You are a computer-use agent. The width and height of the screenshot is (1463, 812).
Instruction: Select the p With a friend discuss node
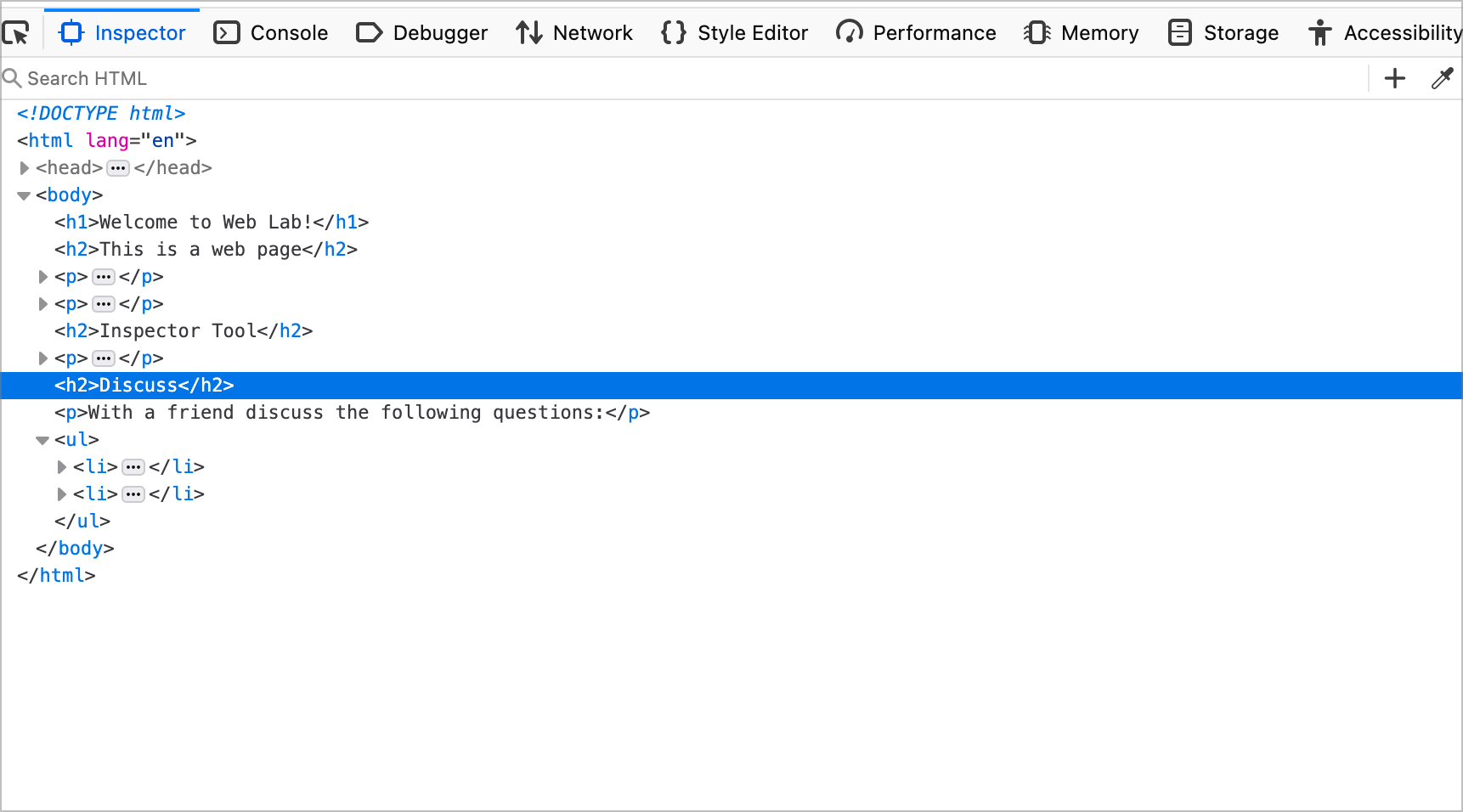tap(353, 413)
